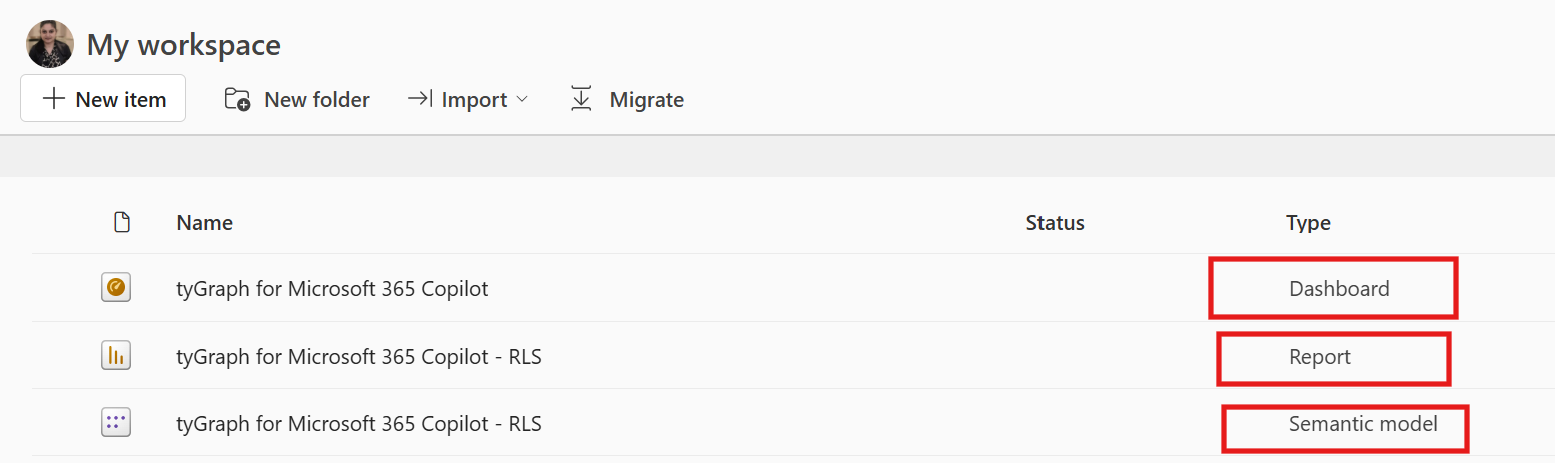The image size is (1555, 463).
Task: Open the New item button
Action: [103, 98]
